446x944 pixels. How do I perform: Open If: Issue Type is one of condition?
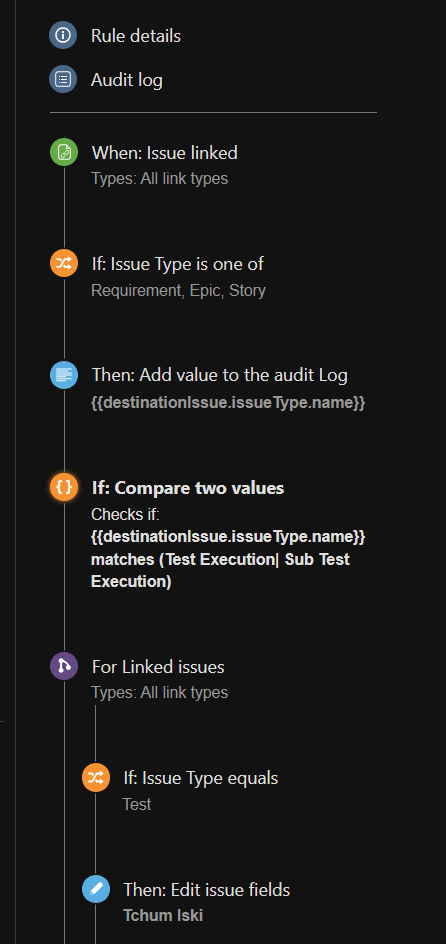pyautogui.click(x=178, y=264)
